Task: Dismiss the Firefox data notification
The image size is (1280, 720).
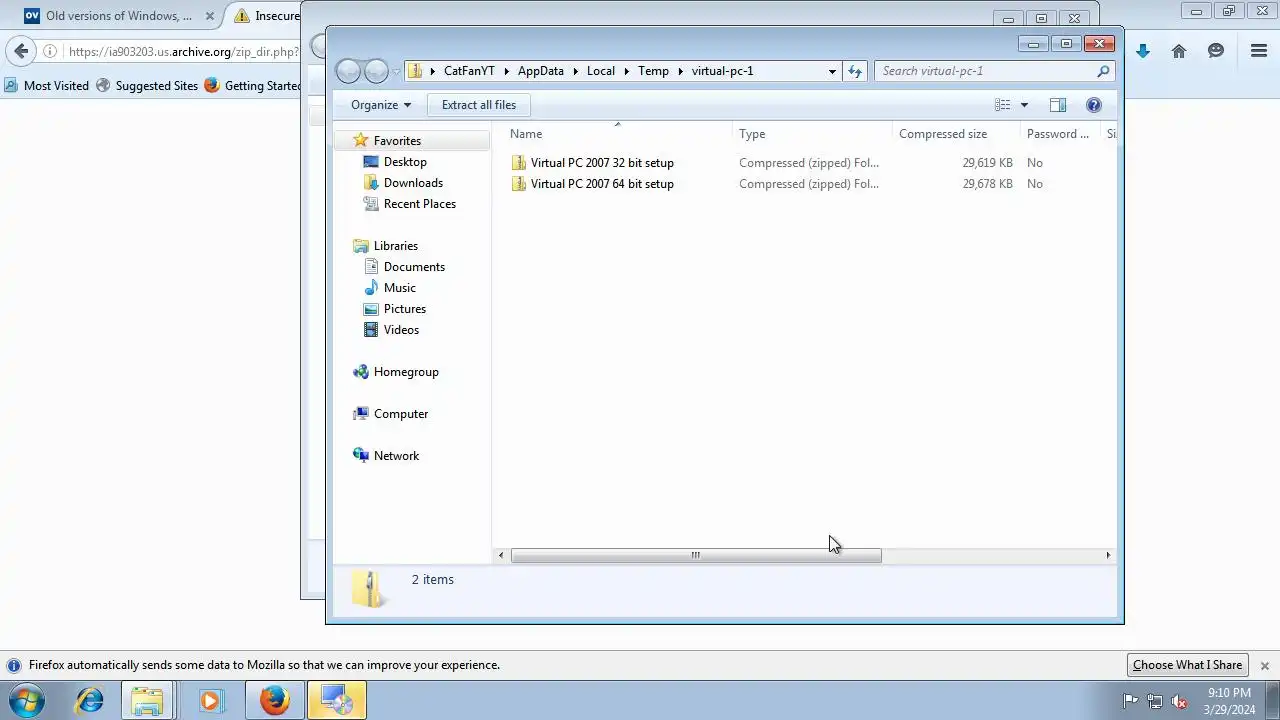Action: pos(1264,666)
